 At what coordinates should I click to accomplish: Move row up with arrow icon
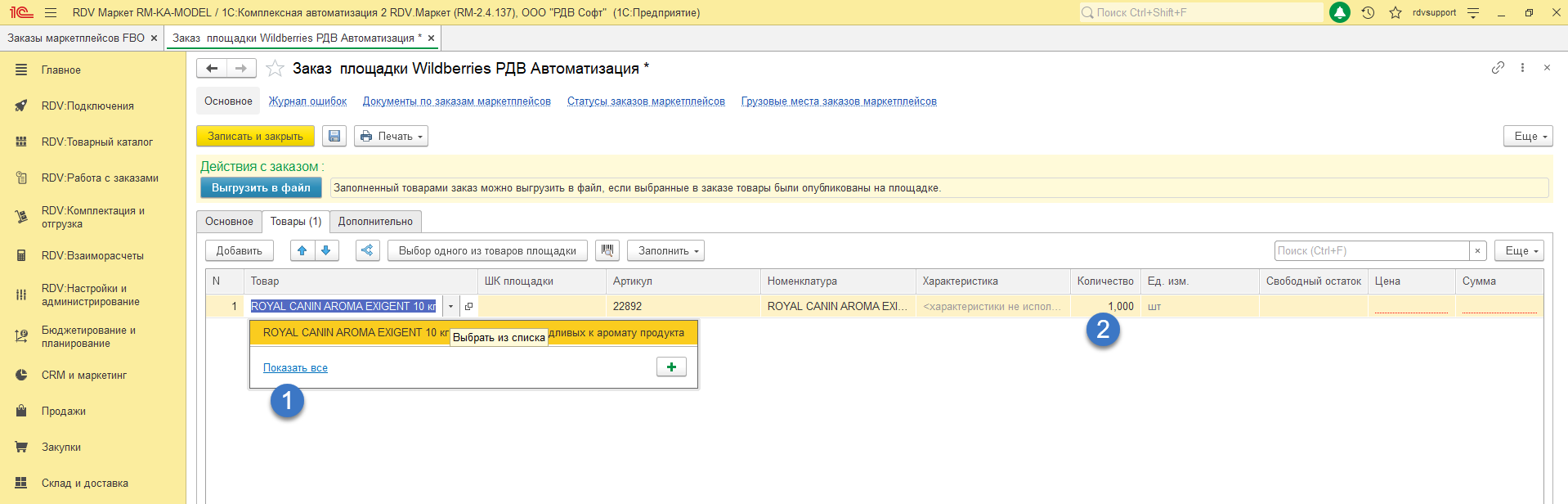(302, 251)
